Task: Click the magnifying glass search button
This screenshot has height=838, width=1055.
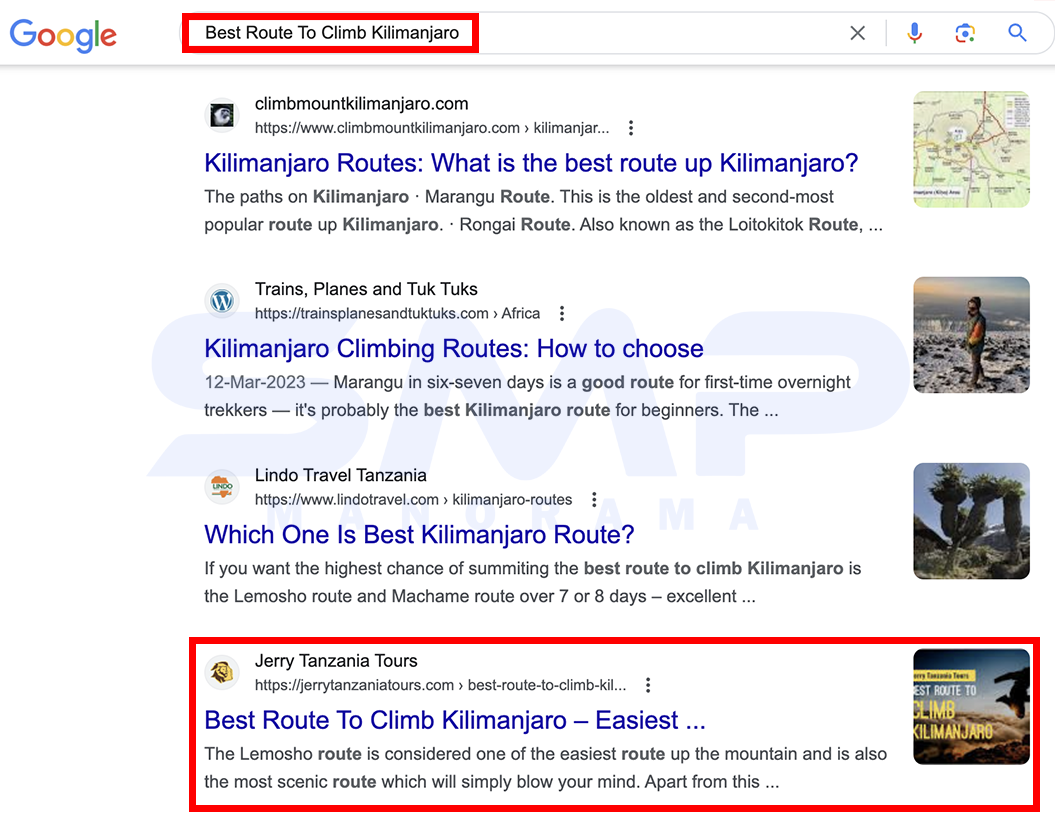Action: 1017,33
